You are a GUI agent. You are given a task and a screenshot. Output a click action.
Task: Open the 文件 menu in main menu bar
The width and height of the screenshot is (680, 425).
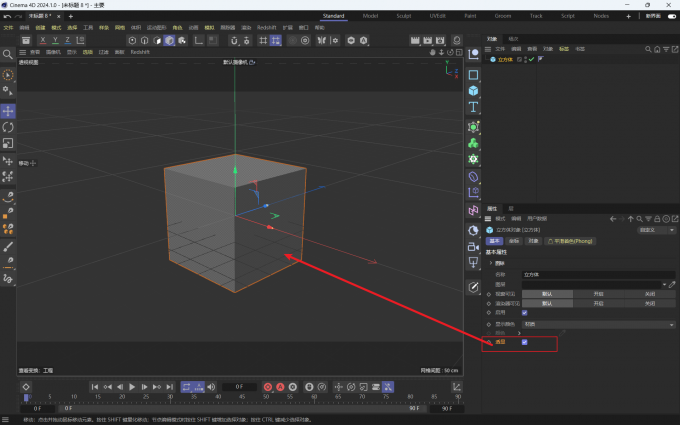point(9,28)
